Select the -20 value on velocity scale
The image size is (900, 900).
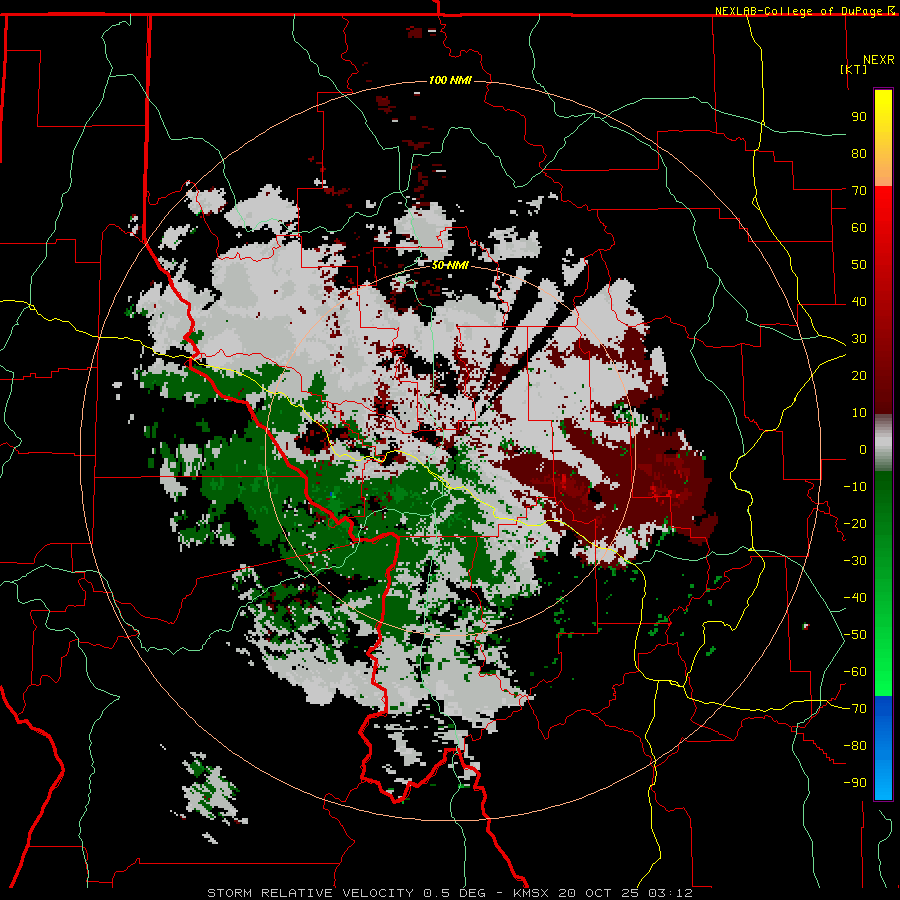pyautogui.click(x=855, y=524)
